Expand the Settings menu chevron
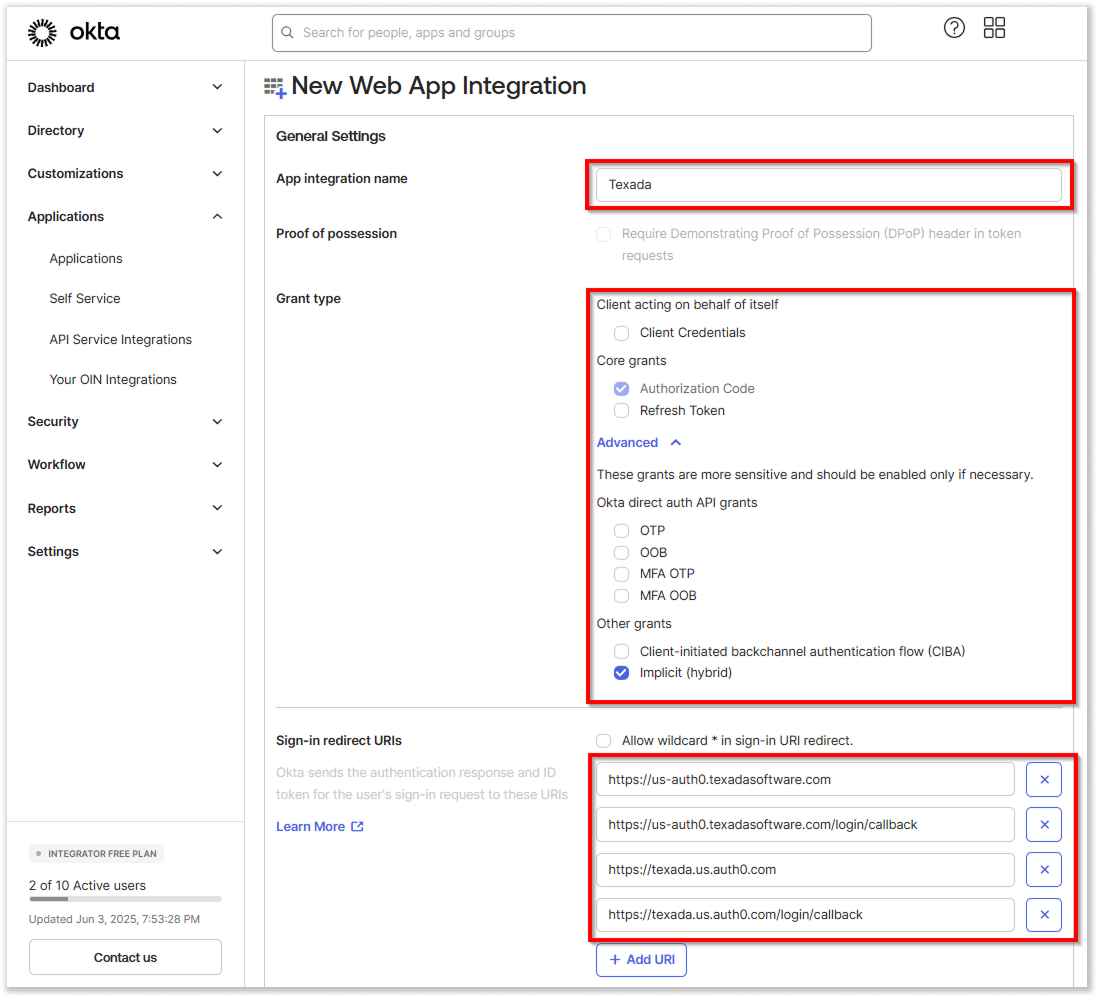The width and height of the screenshot is (1098, 998). point(217,552)
